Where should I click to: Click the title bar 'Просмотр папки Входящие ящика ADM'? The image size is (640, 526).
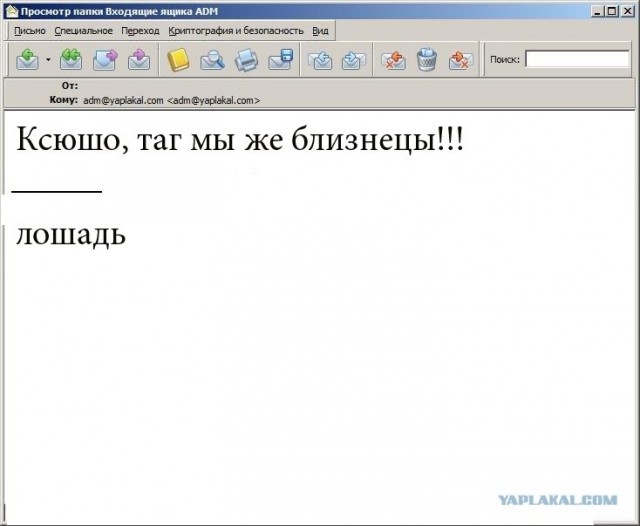(x=119, y=11)
